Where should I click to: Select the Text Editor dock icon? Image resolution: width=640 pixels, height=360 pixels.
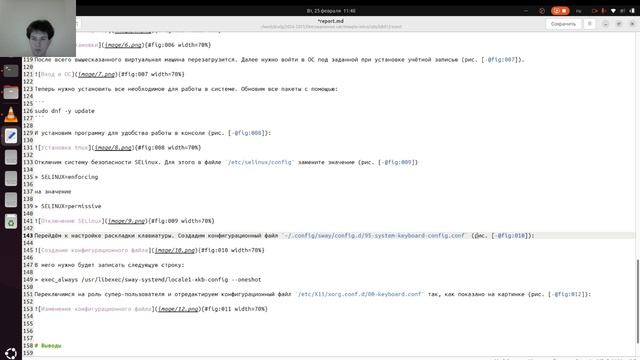coord(11,136)
